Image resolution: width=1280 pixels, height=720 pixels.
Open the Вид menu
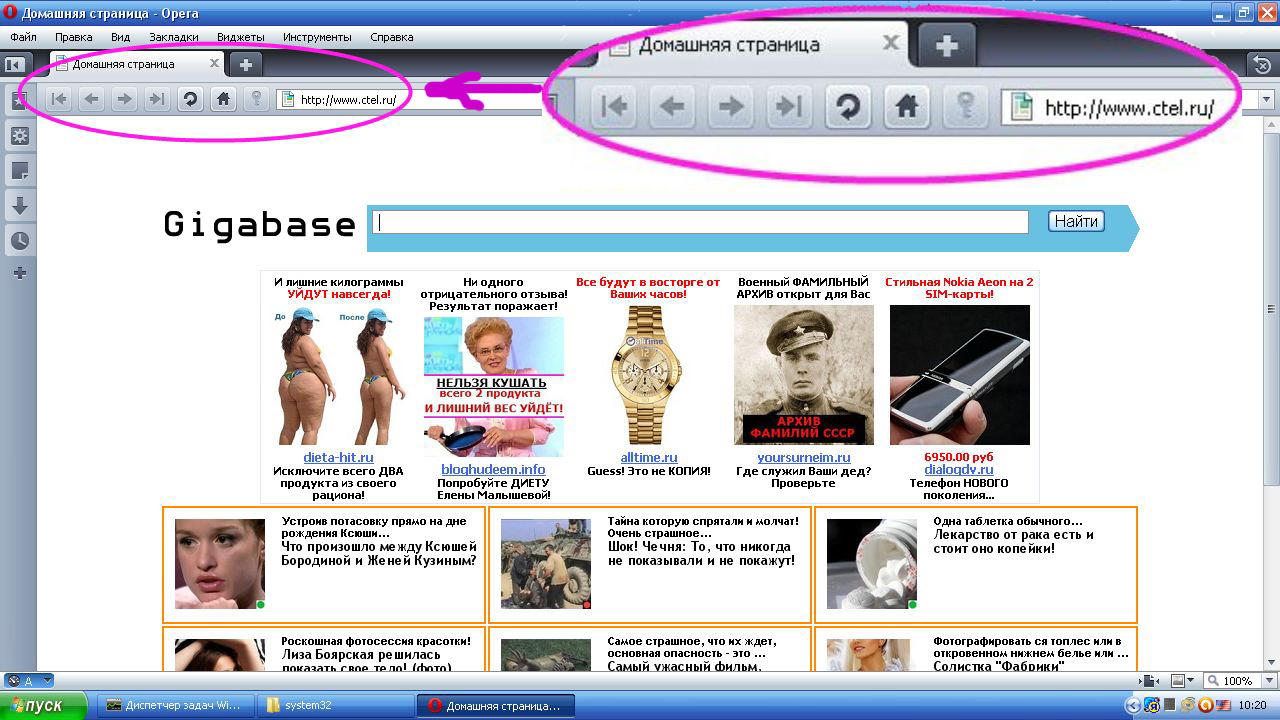click(120, 37)
